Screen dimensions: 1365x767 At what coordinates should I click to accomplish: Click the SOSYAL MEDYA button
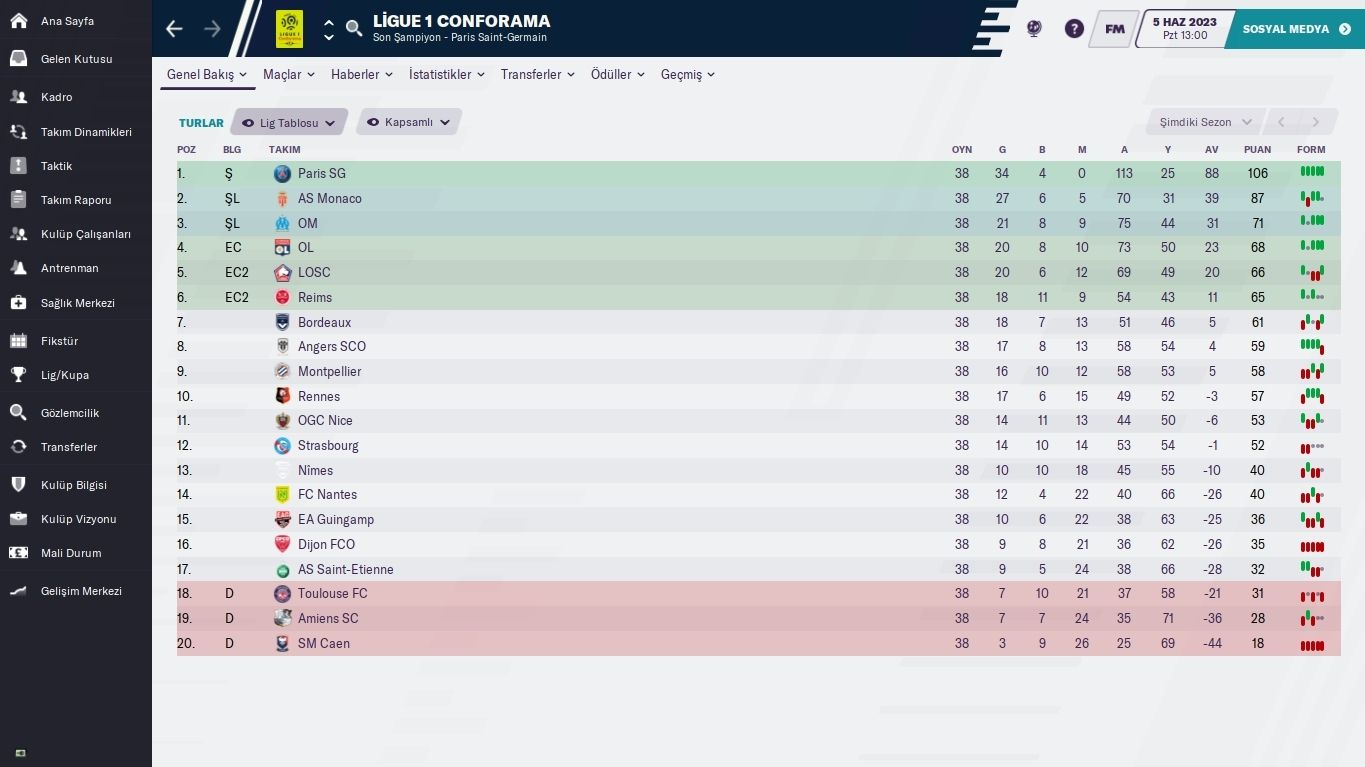tap(1295, 29)
